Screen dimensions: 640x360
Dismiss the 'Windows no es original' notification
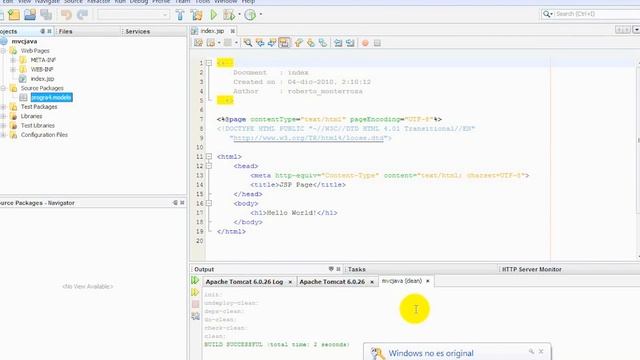pyautogui.click(x=541, y=351)
